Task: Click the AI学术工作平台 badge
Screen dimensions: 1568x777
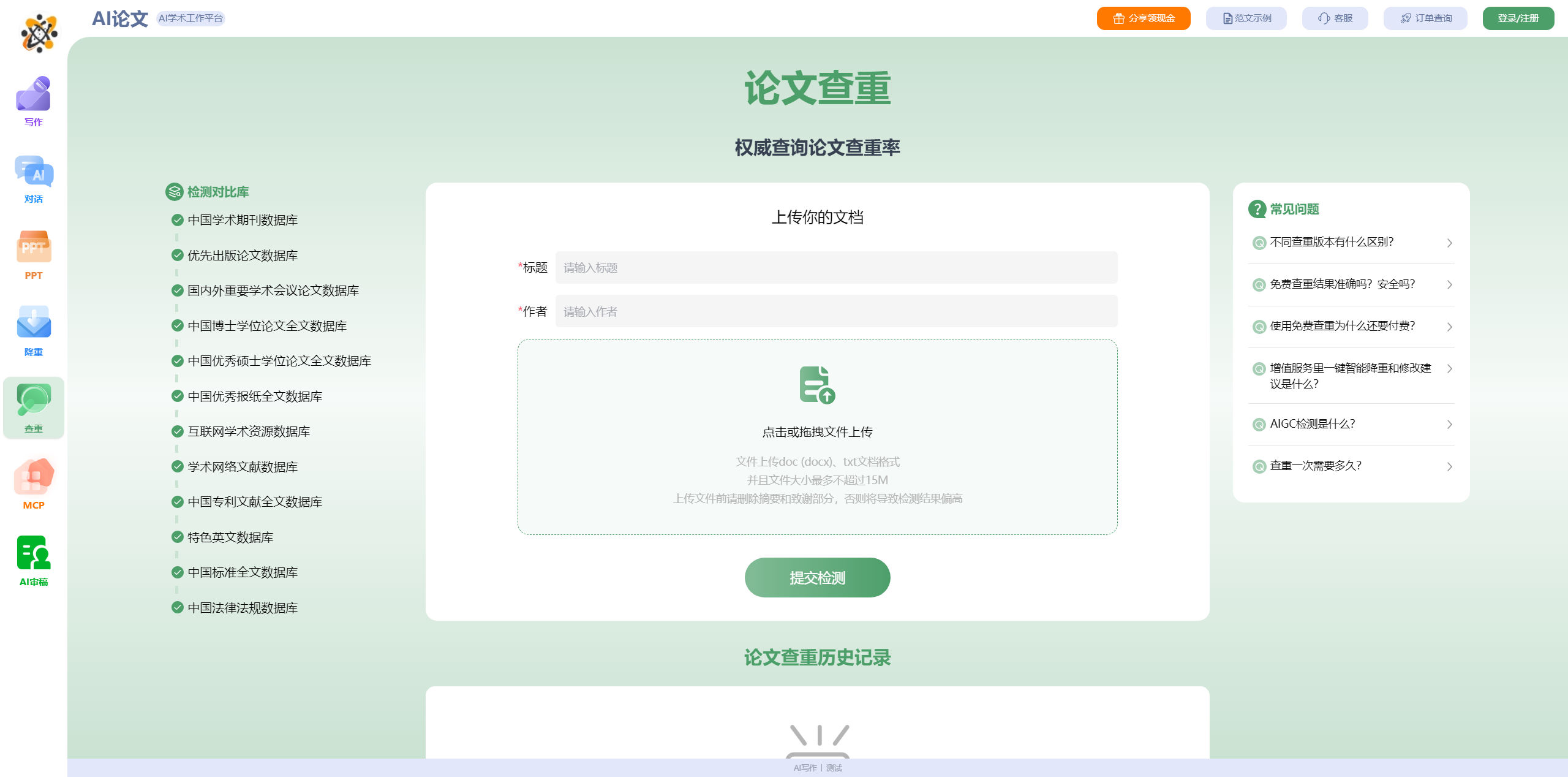Action: click(x=190, y=18)
